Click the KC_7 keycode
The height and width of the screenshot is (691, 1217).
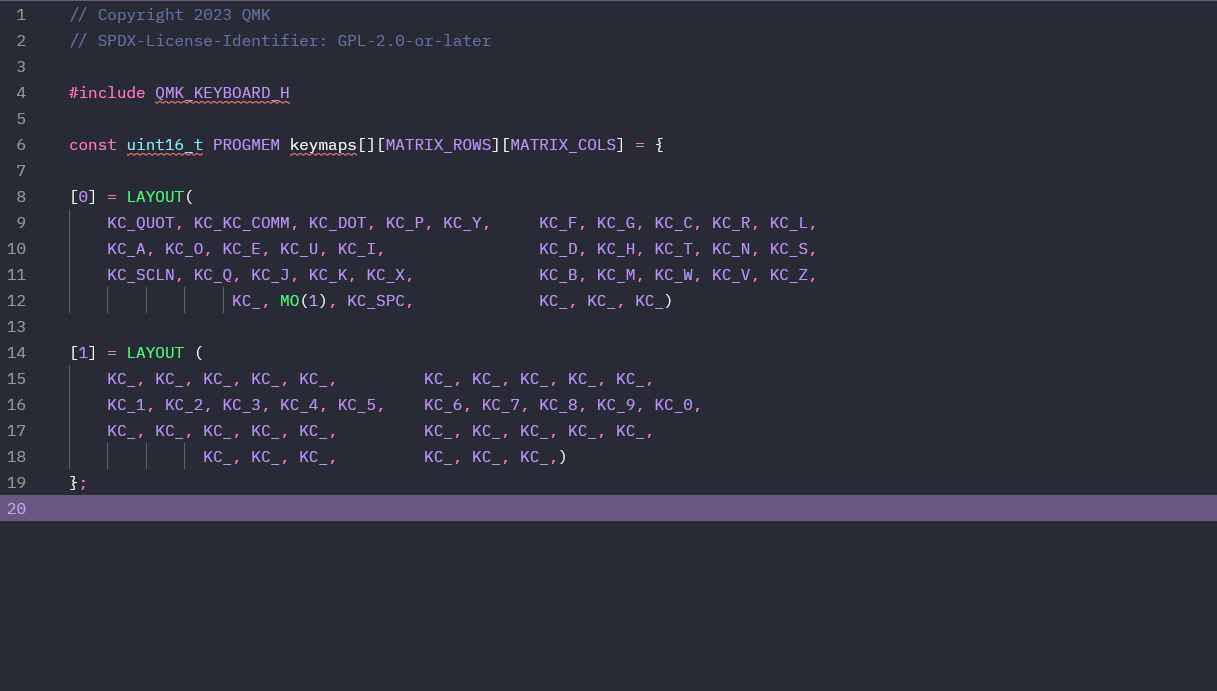[x=501, y=405]
